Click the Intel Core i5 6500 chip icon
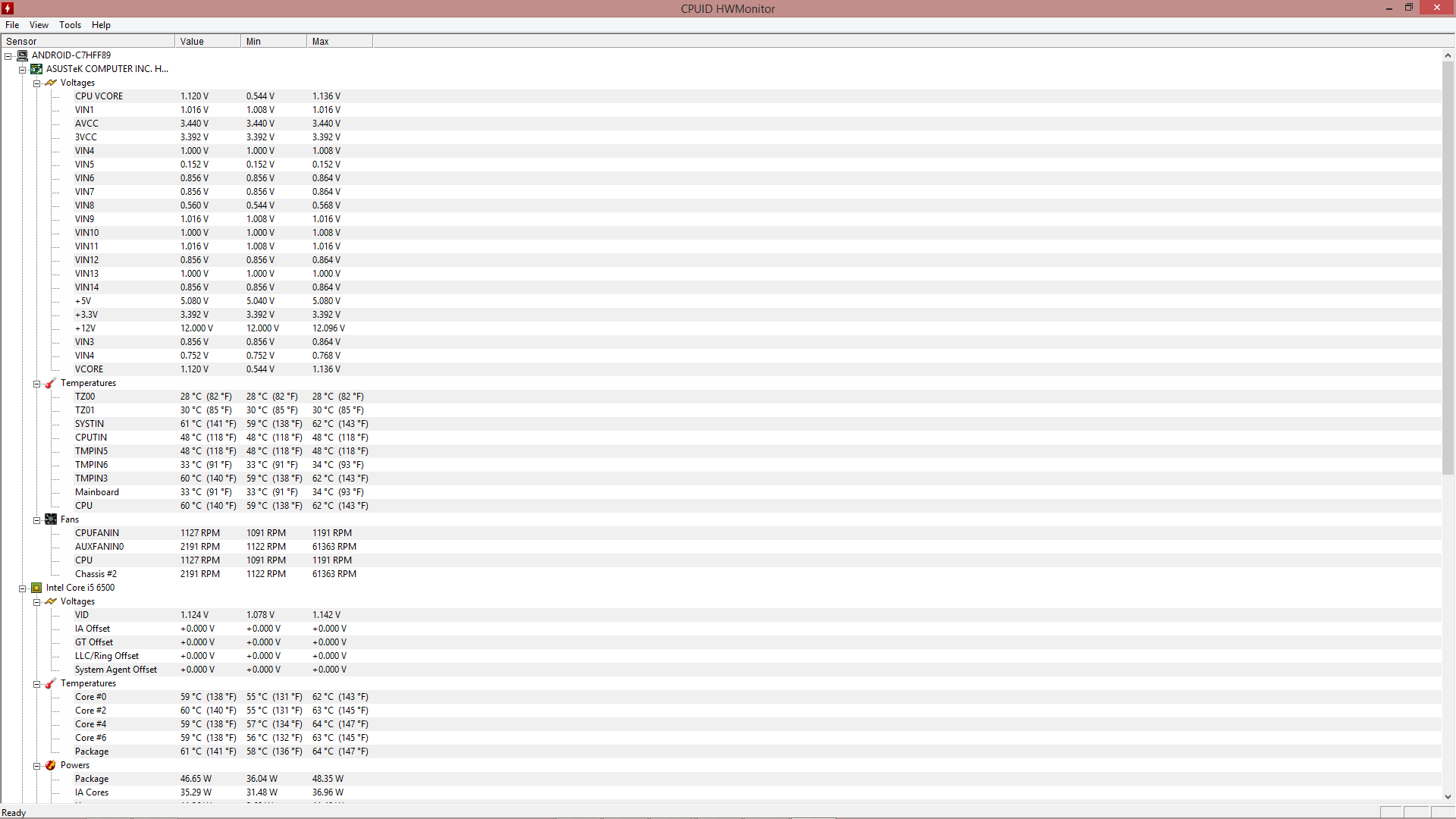Image resolution: width=1456 pixels, height=819 pixels. click(x=36, y=588)
